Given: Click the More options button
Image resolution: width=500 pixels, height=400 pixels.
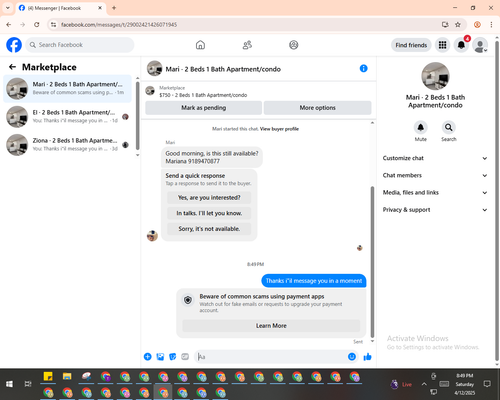Looking at the screenshot, I should [317, 108].
